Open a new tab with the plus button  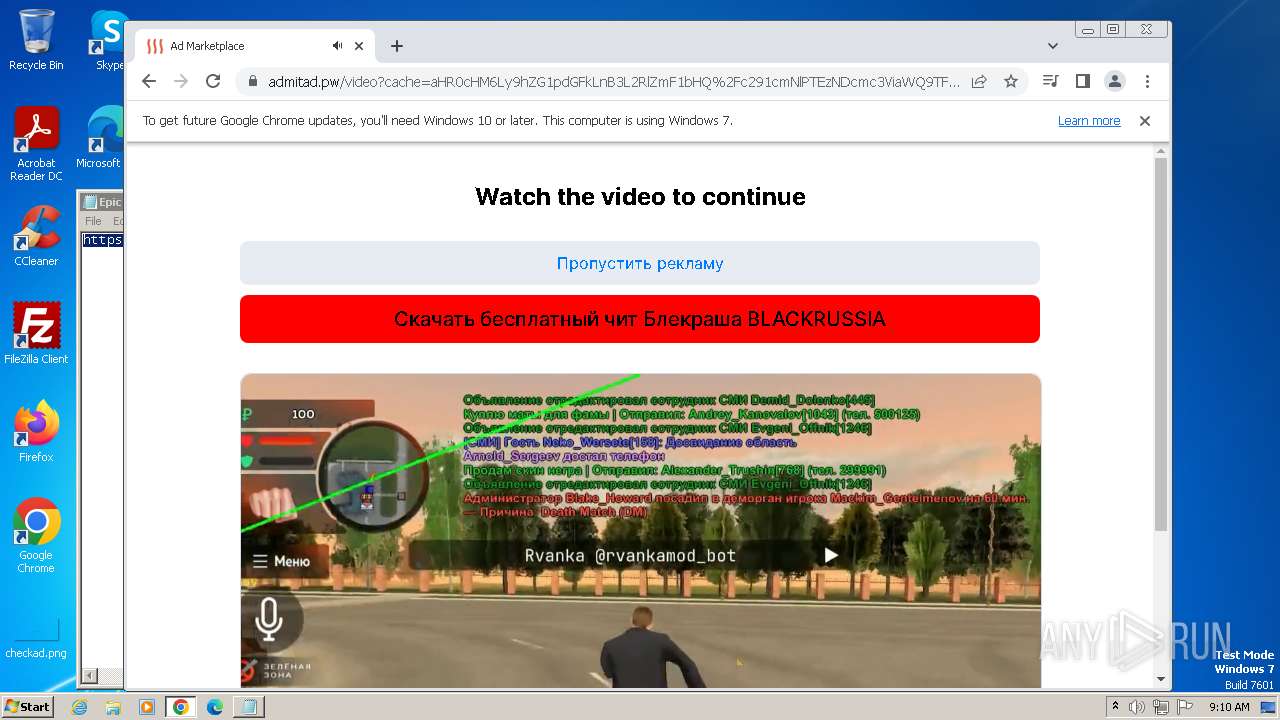[397, 46]
